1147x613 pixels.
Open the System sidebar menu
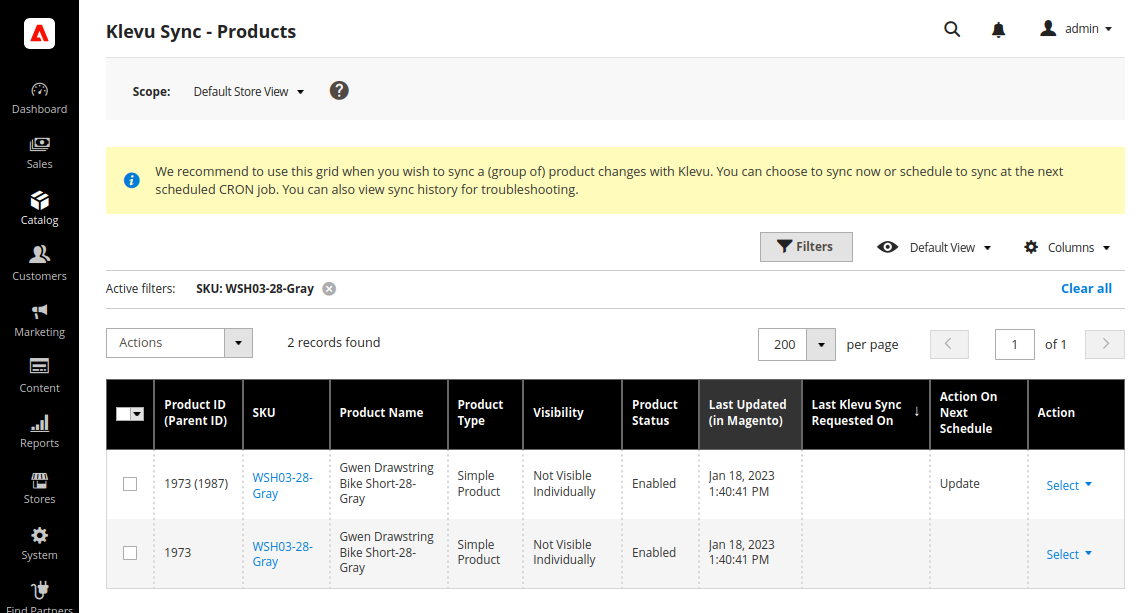coord(40,544)
